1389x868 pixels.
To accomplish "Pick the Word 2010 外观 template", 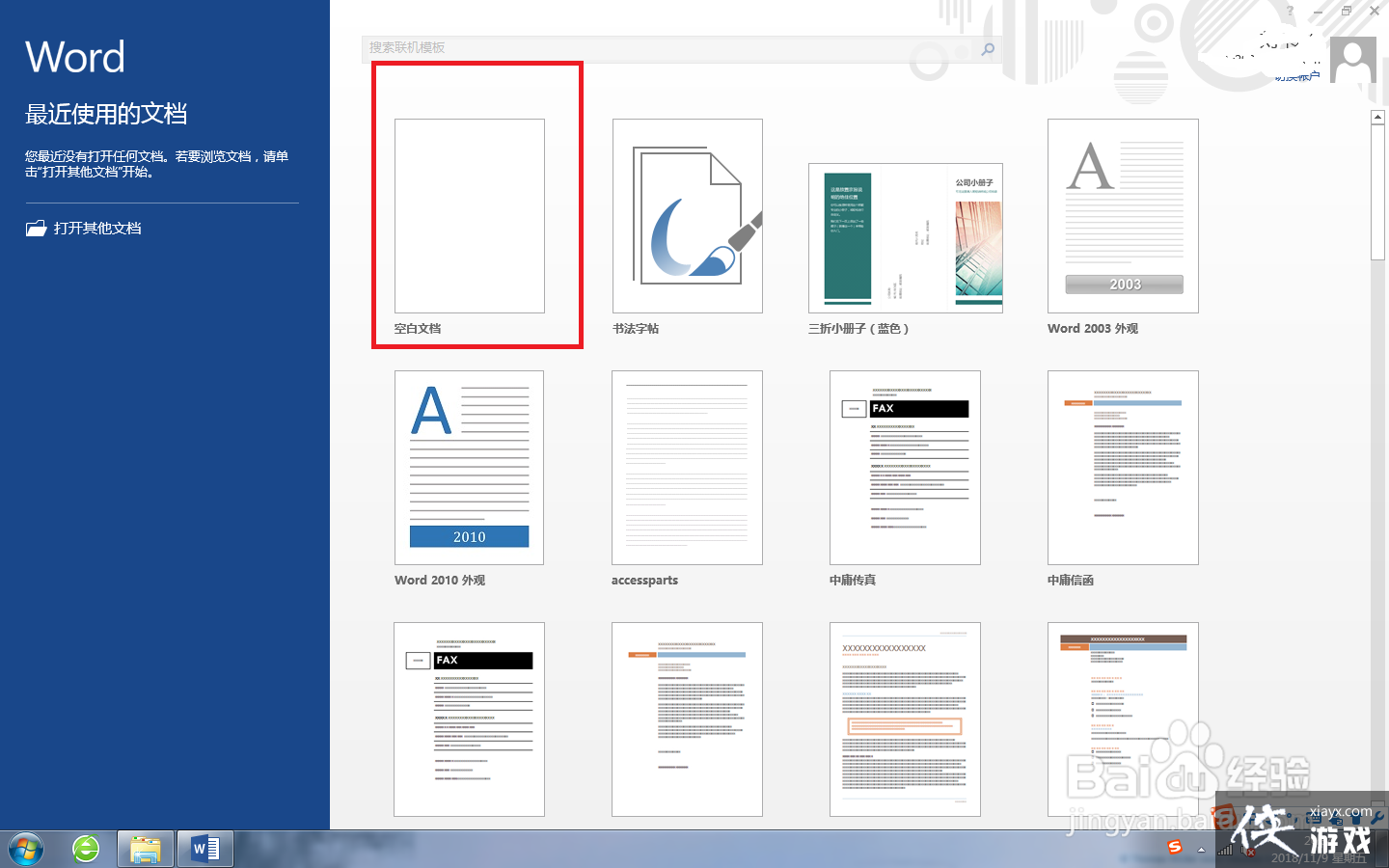I will (x=469, y=468).
